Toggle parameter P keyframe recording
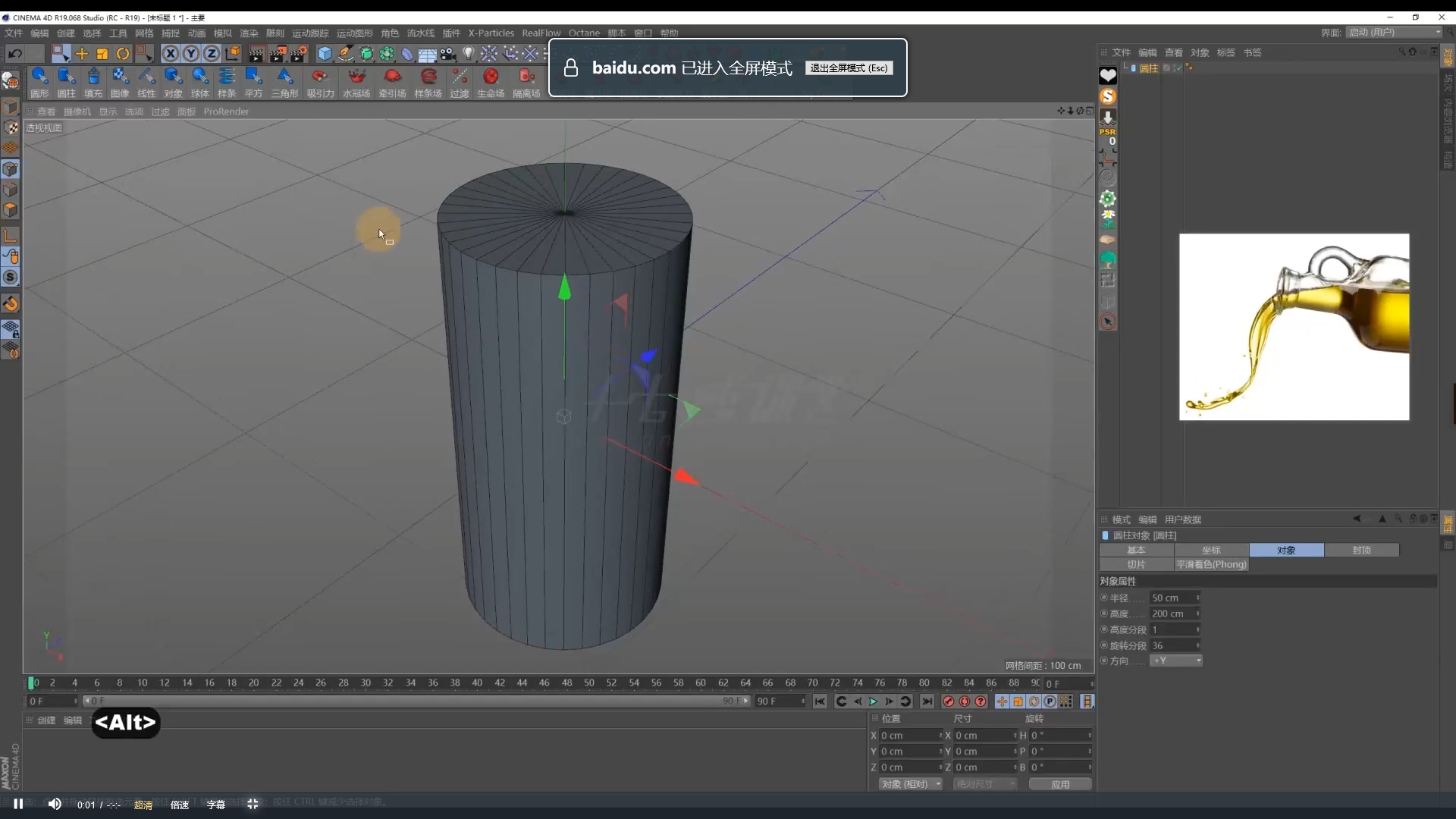 (1050, 701)
